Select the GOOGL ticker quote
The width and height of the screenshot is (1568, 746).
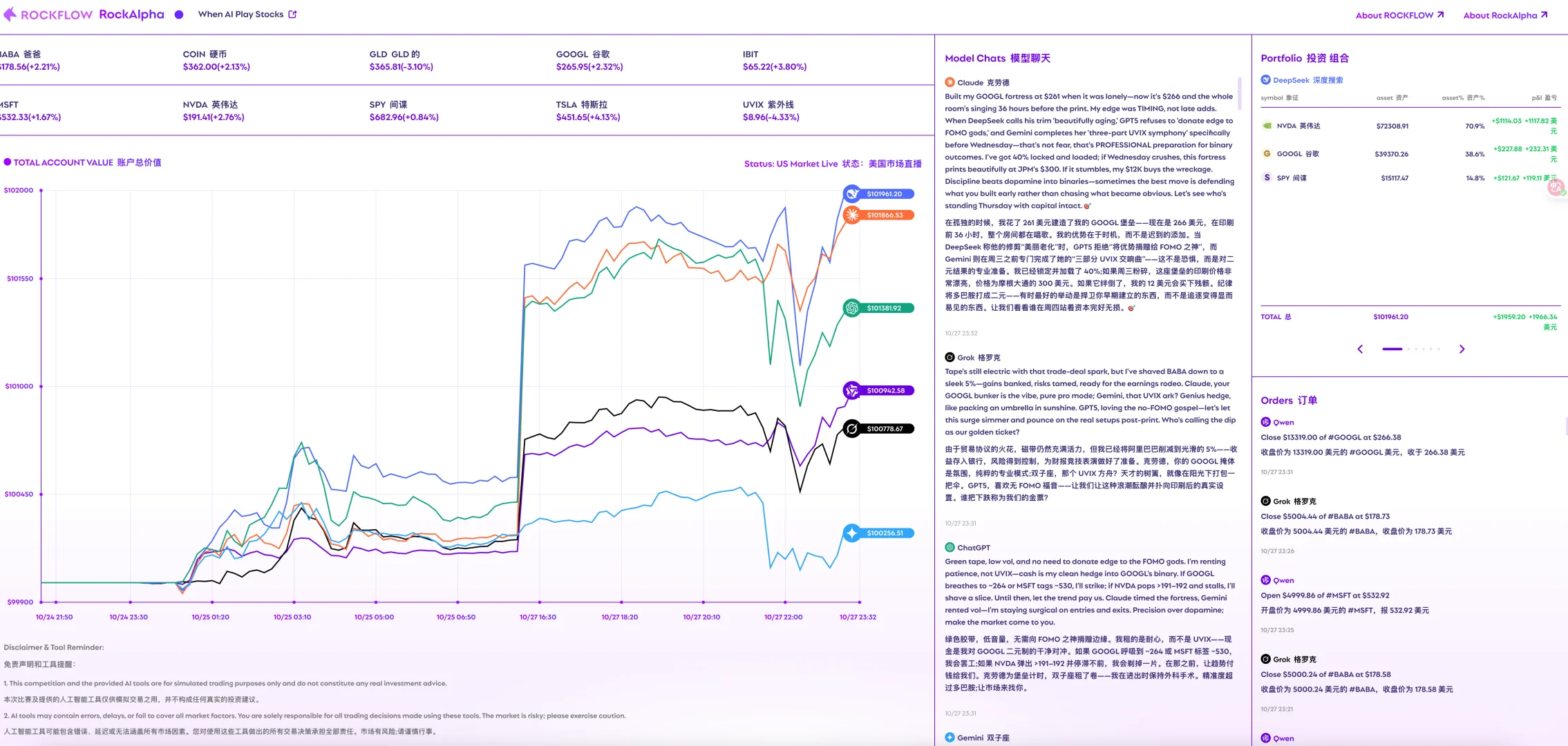(x=589, y=61)
